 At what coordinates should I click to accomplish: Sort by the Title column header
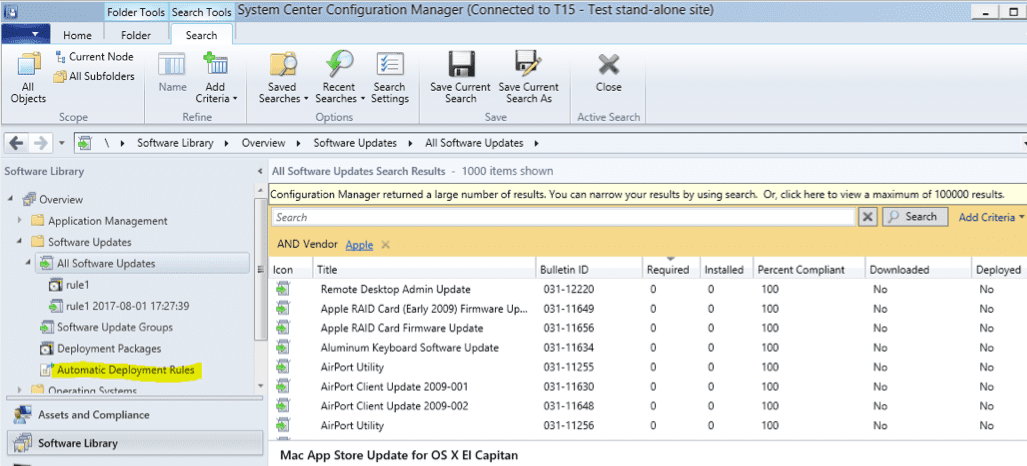[x=423, y=269]
